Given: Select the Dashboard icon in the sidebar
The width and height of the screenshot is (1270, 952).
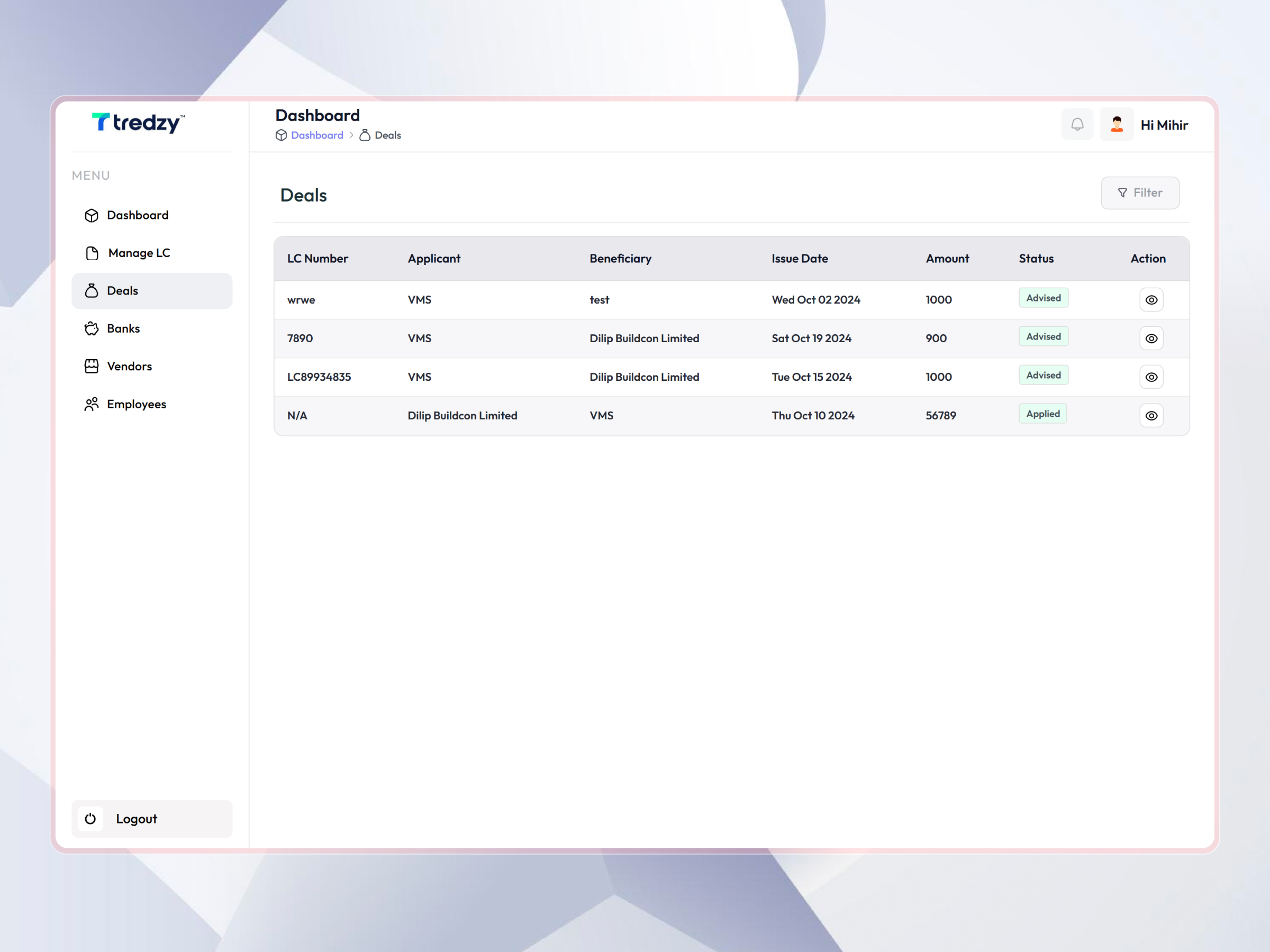Looking at the screenshot, I should click(92, 215).
